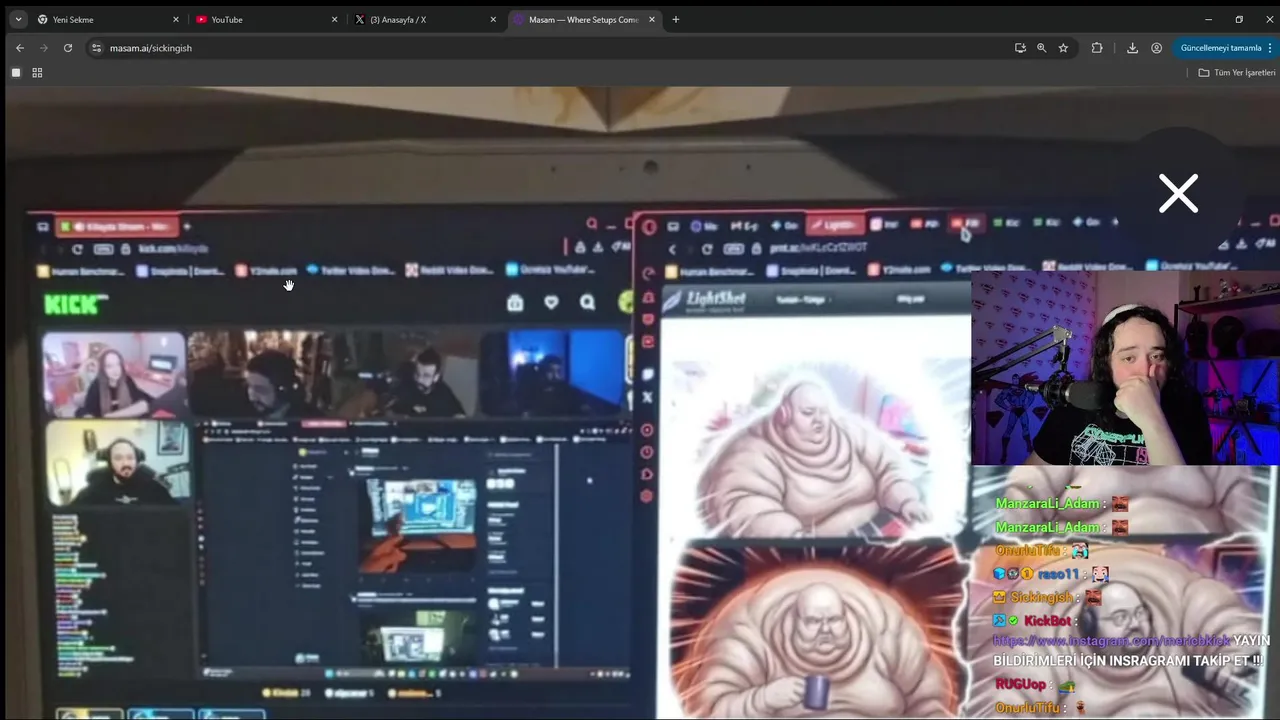Image resolution: width=1280 pixels, height=720 pixels.
Task: Click the LightShot logo in the photo
Action: pyautogui.click(x=705, y=298)
